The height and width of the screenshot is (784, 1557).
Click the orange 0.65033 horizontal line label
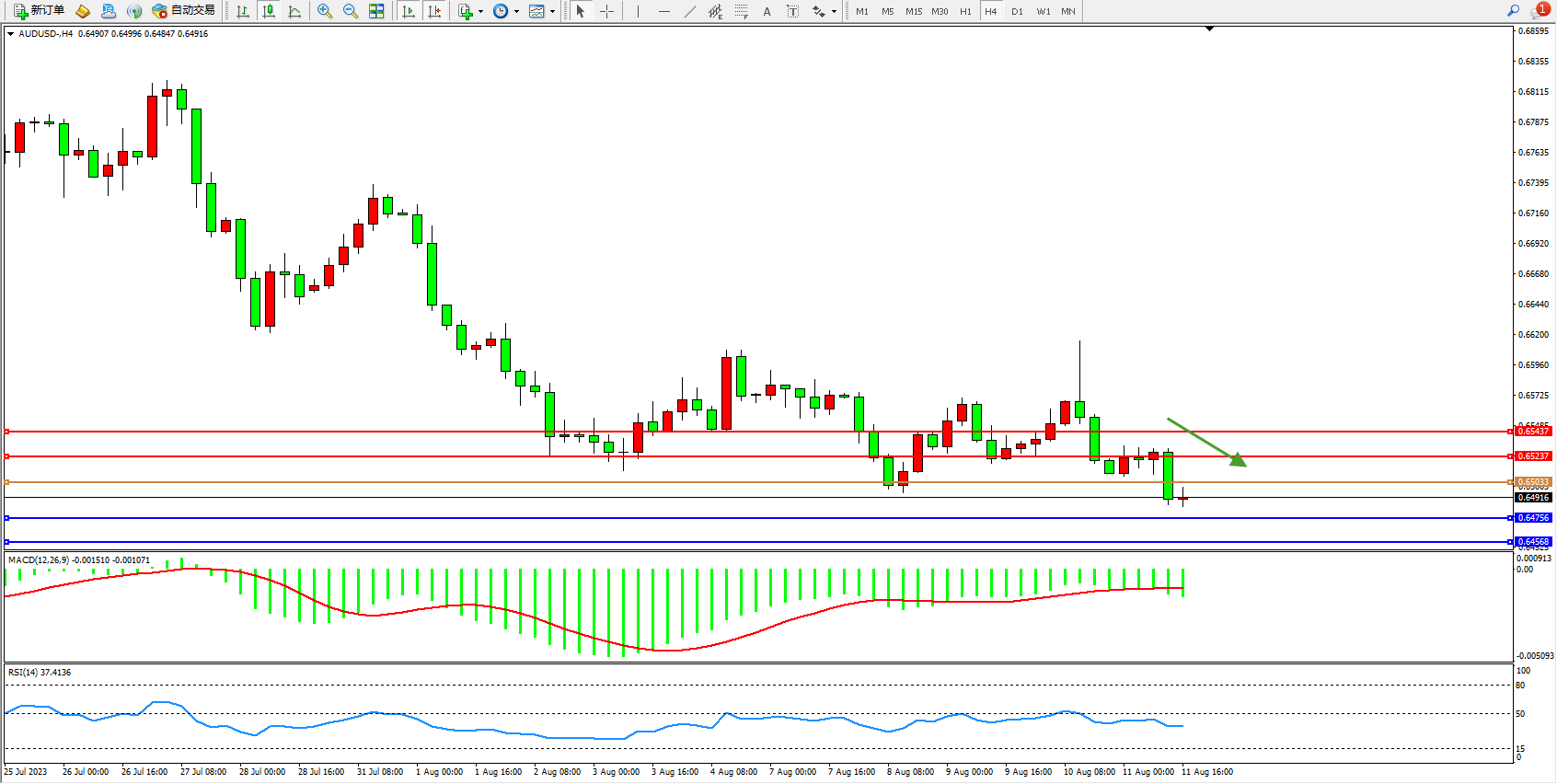tap(1533, 482)
